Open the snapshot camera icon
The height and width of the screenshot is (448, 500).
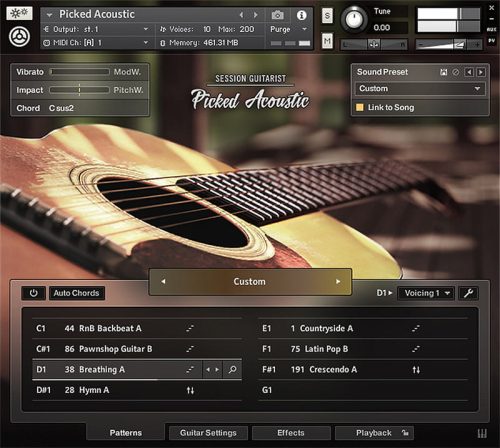(x=277, y=15)
